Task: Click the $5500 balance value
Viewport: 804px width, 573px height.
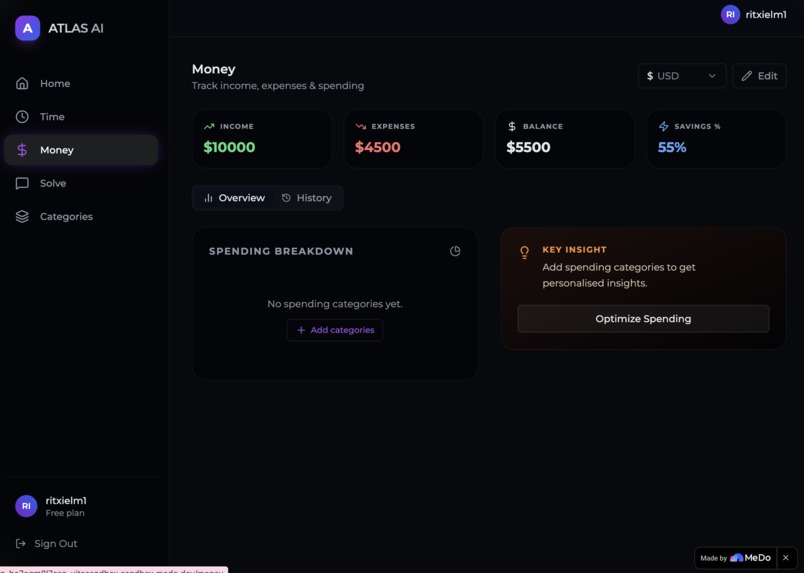Action: 528,147
